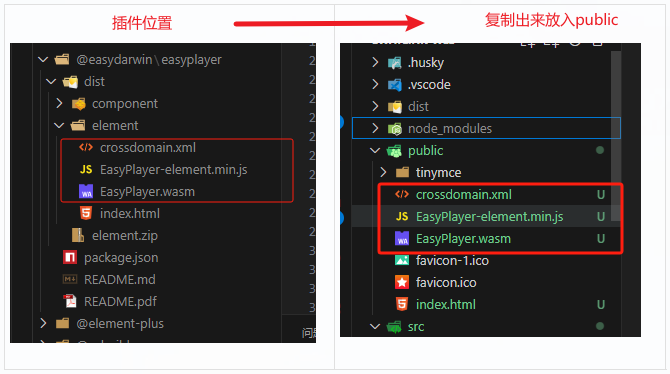
Task: Click the XML icon of left crossdomain.xml
Action: pyautogui.click(x=86, y=147)
